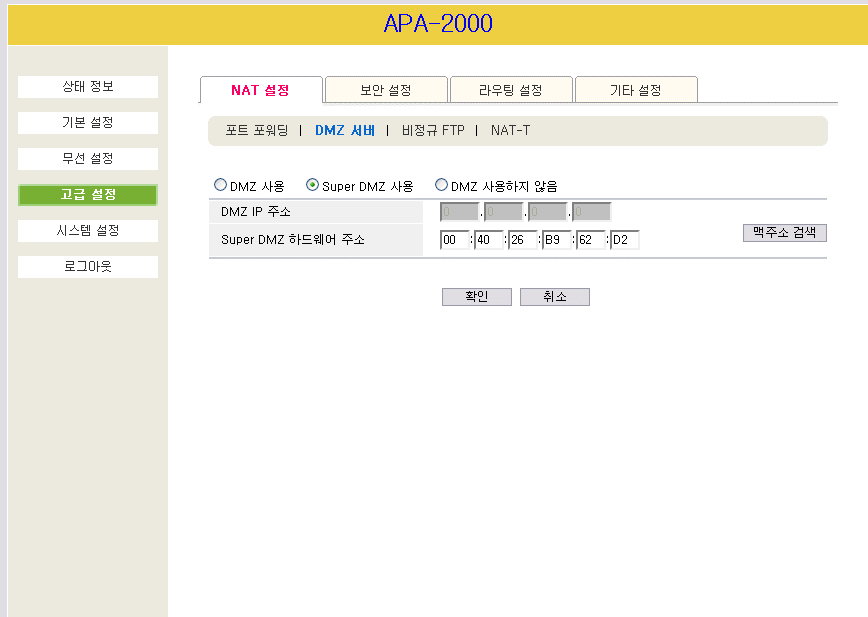Select the 'DMZ 서버' submenu link
The width and height of the screenshot is (868, 617).
(x=344, y=130)
